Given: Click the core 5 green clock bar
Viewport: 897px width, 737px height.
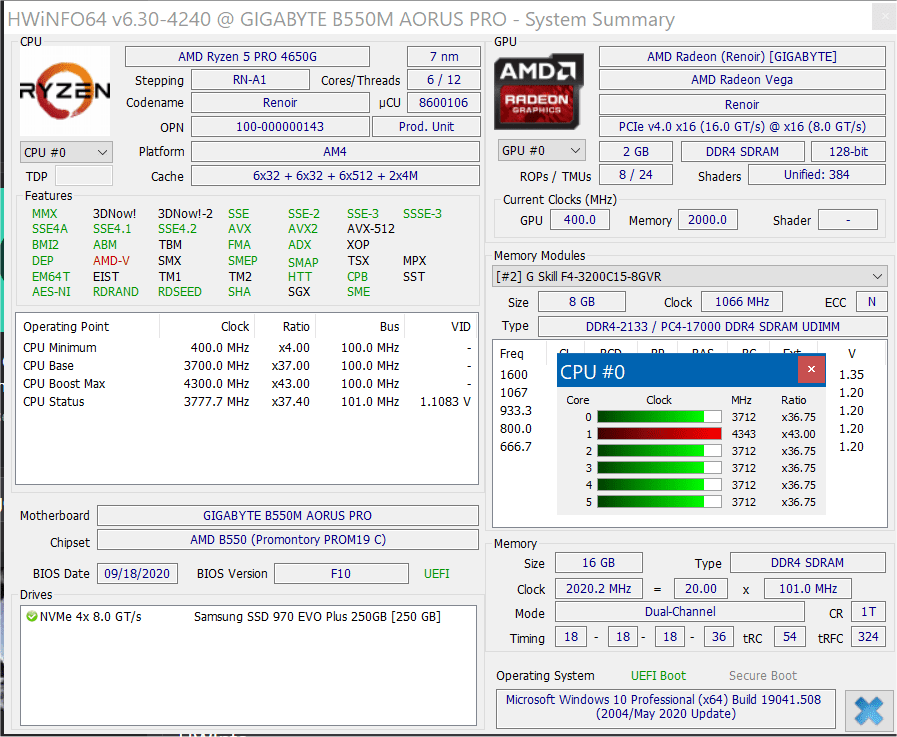Looking at the screenshot, I should pos(659,502).
